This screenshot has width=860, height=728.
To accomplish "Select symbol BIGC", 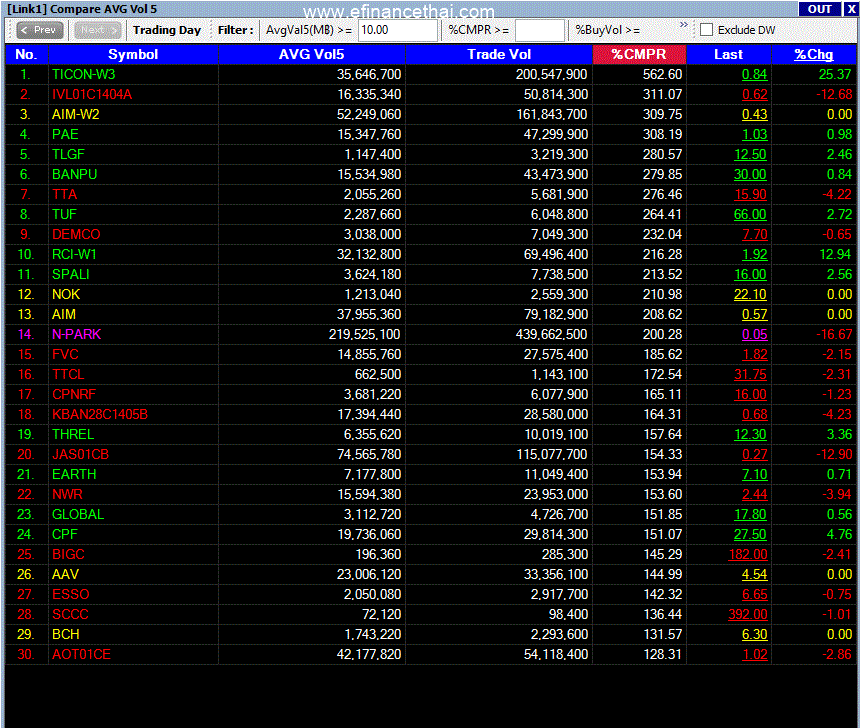I will (69, 555).
